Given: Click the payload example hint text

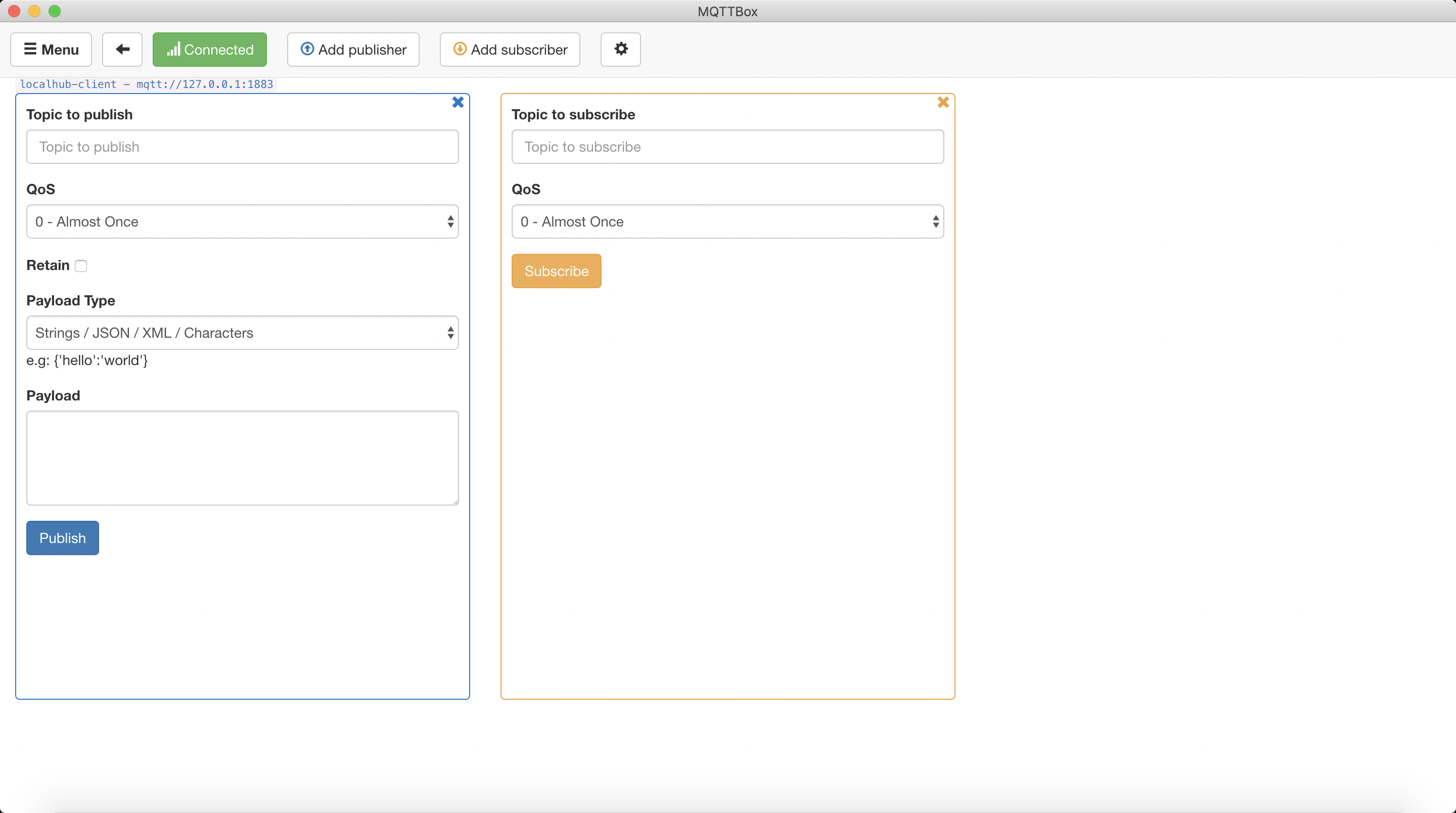Looking at the screenshot, I should (x=87, y=360).
